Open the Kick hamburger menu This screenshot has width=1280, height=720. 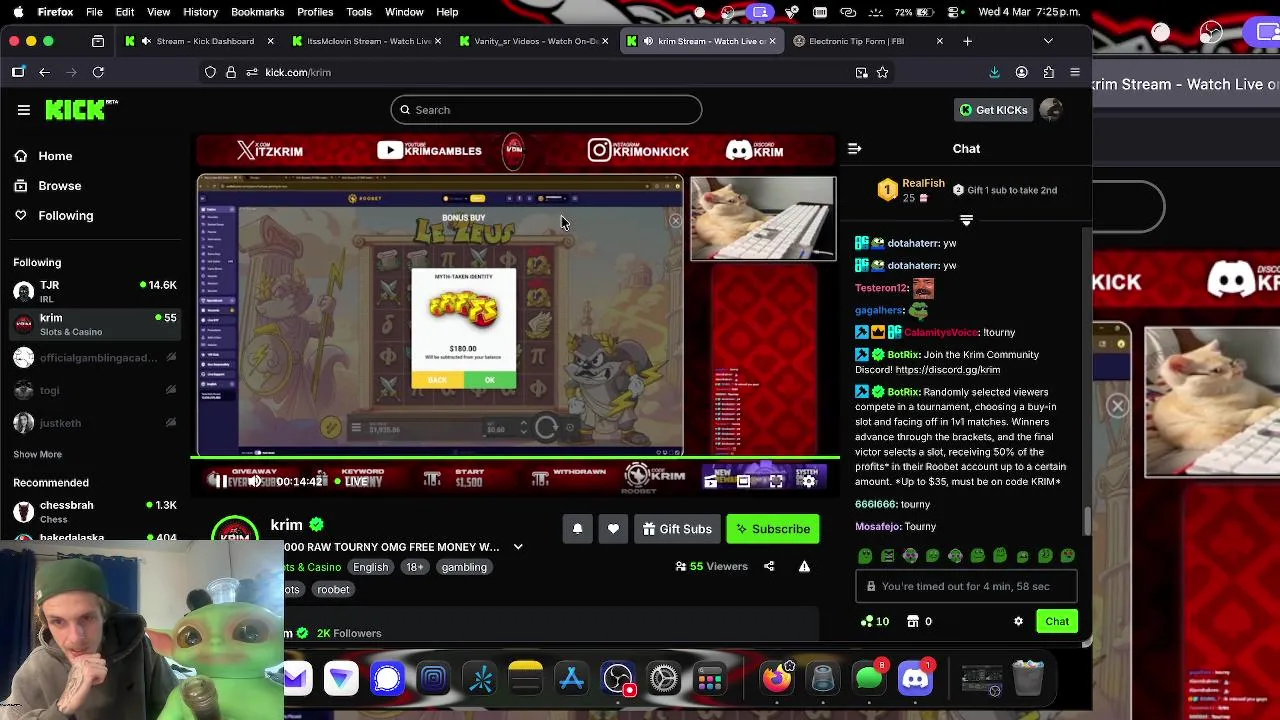point(24,110)
